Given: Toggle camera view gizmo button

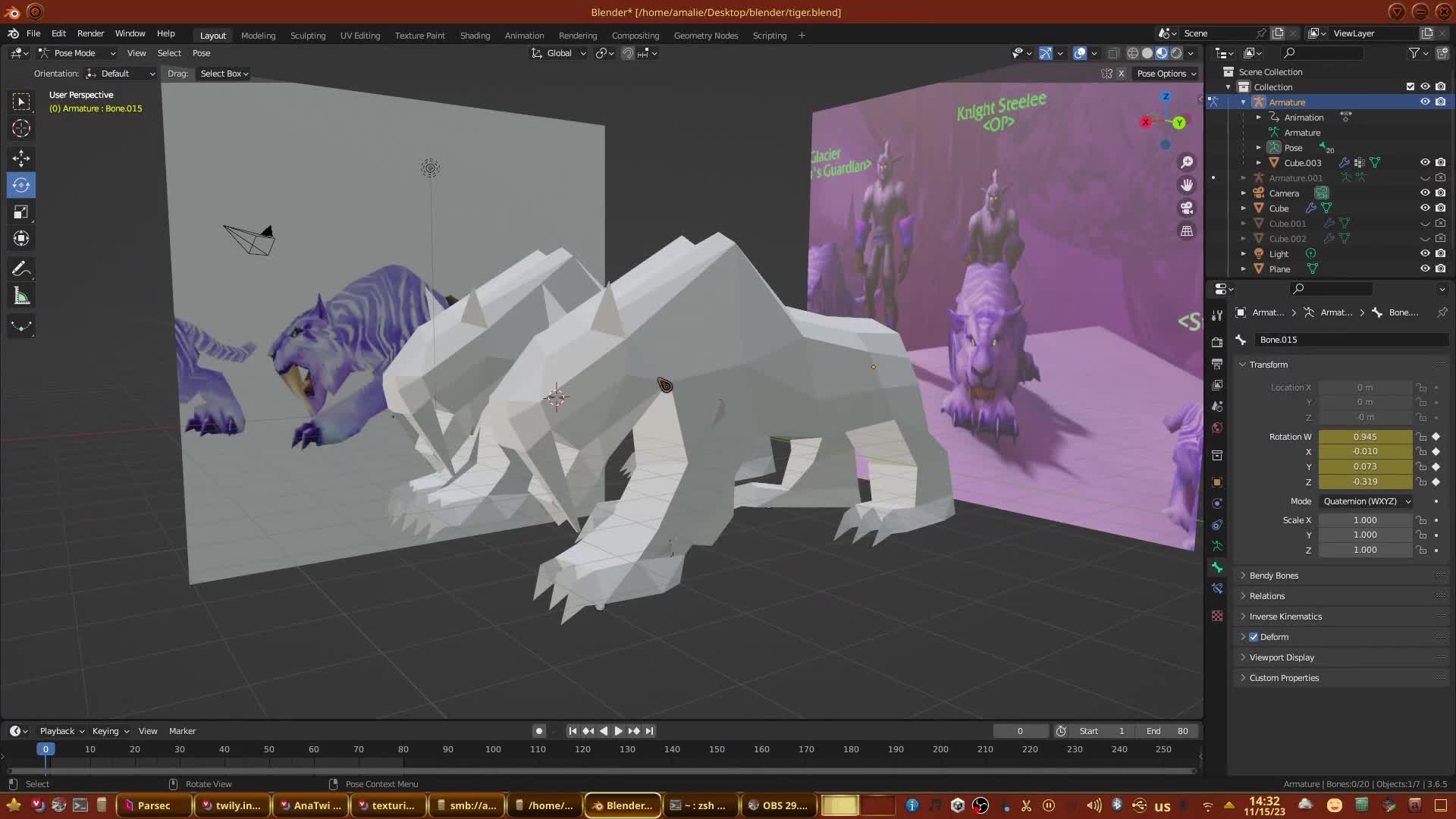Looking at the screenshot, I should pos(1187,208).
